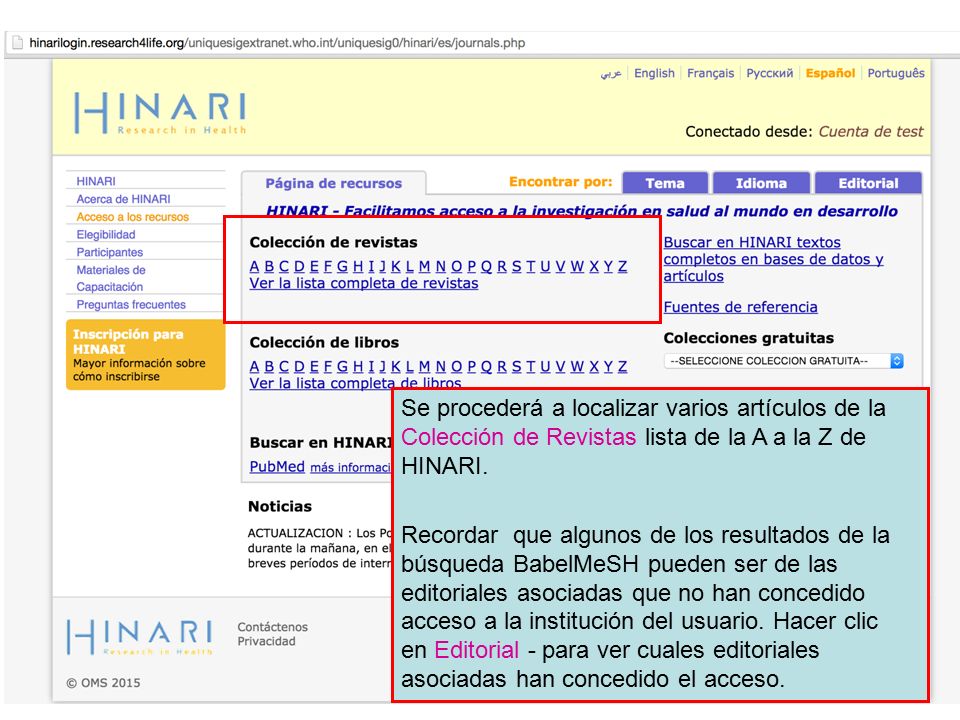Click letter V in Colección de libros
Image resolution: width=960 pixels, height=720 pixels.
[560, 366]
